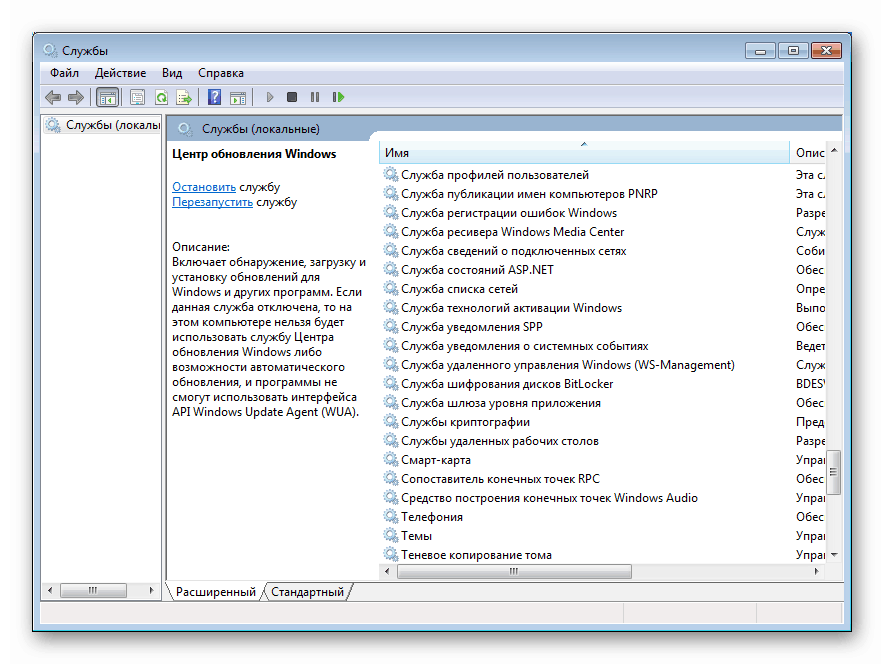Select Телефония service row
The height and width of the screenshot is (664, 884).
pyautogui.click(x=603, y=517)
